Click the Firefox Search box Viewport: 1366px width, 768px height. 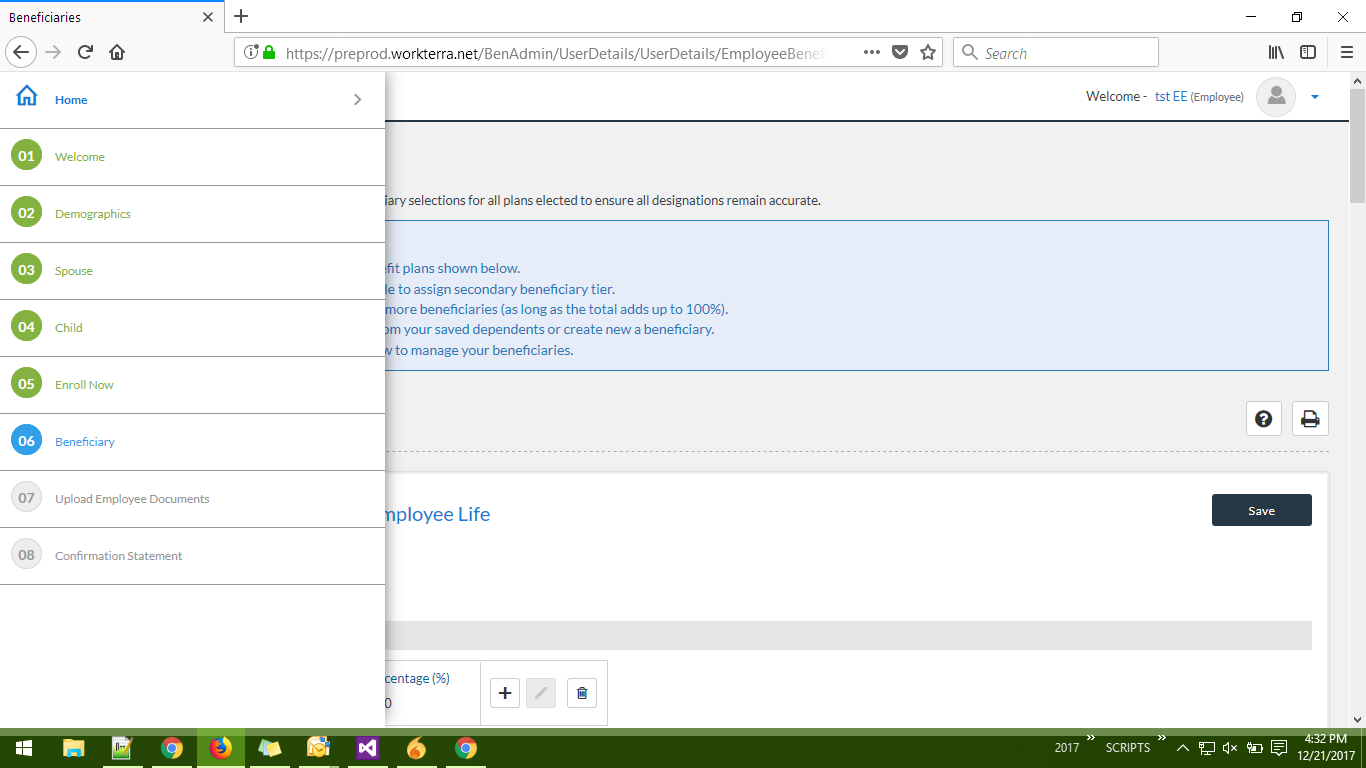pos(1056,52)
